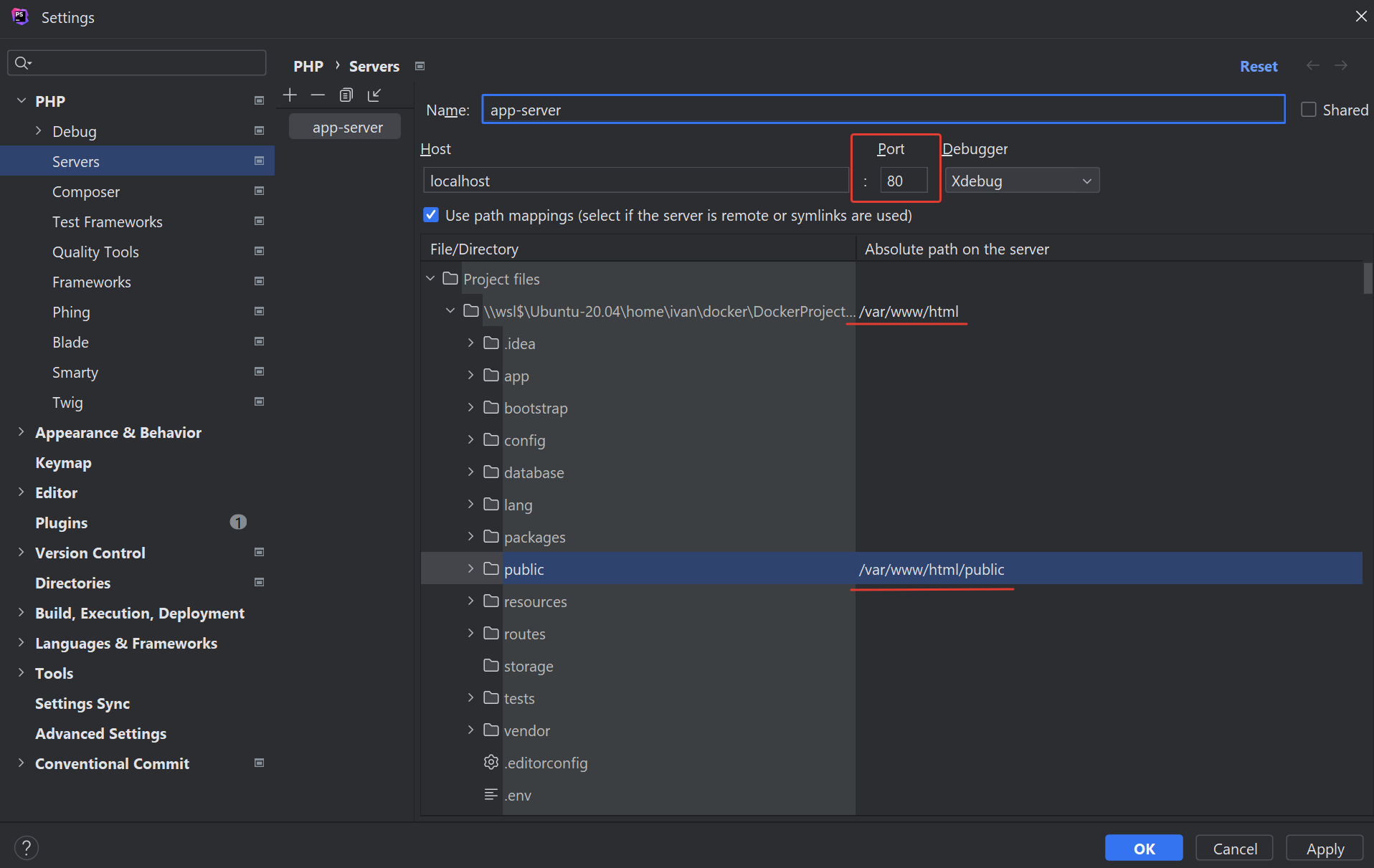Edit the Port number field
The height and width of the screenshot is (868, 1374).
904,181
